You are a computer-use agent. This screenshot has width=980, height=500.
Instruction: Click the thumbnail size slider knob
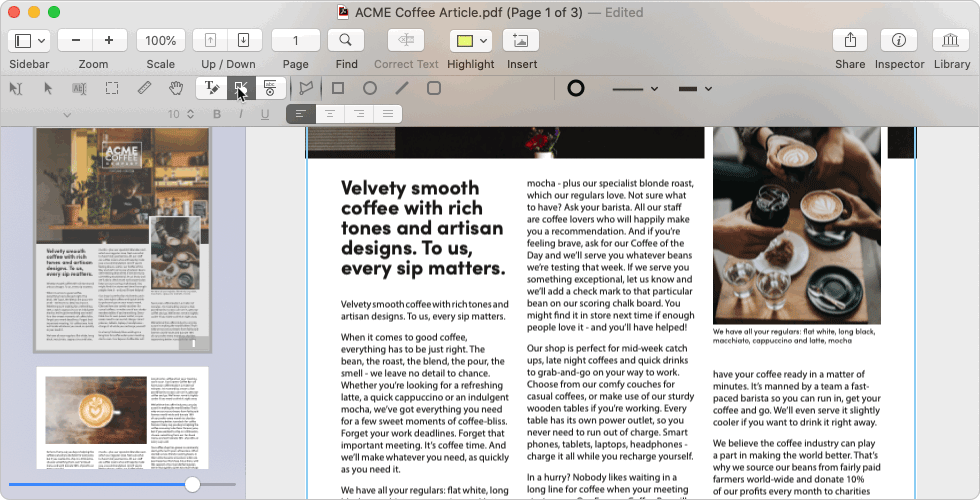[192, 484]
